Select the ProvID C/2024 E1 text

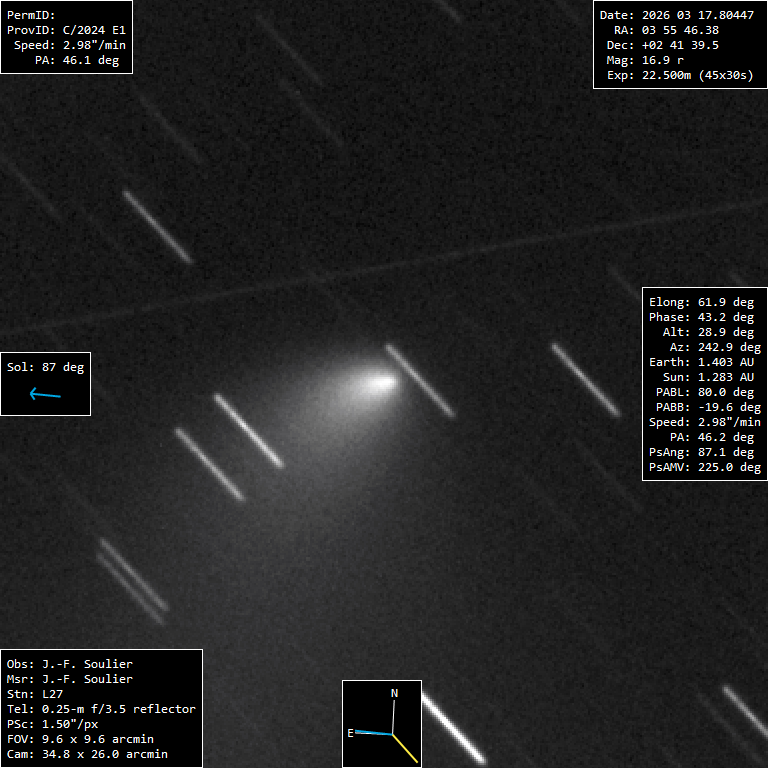66,30
